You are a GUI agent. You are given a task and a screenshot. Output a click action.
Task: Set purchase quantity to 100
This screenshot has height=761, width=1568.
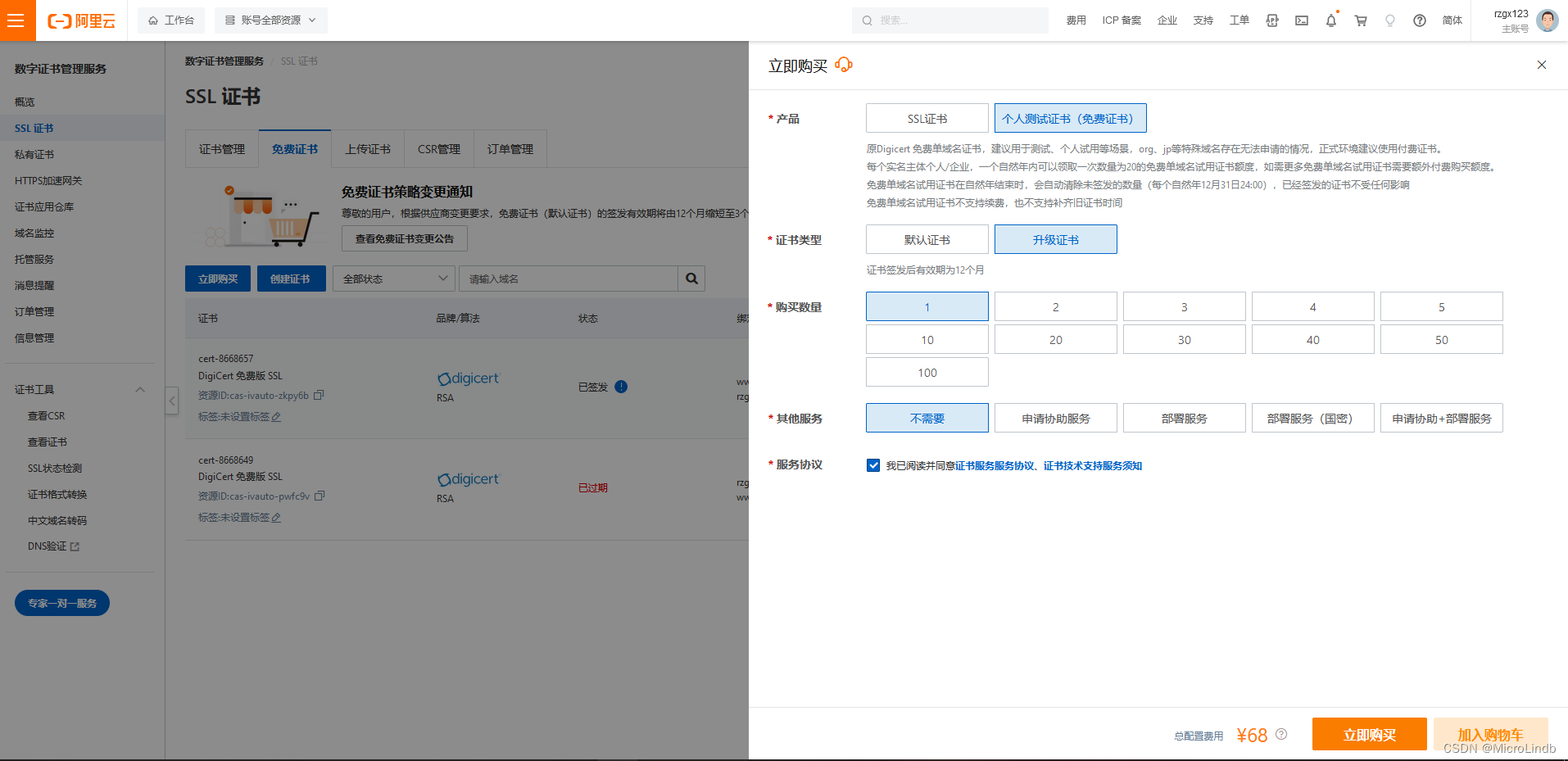tap(927, 372)
